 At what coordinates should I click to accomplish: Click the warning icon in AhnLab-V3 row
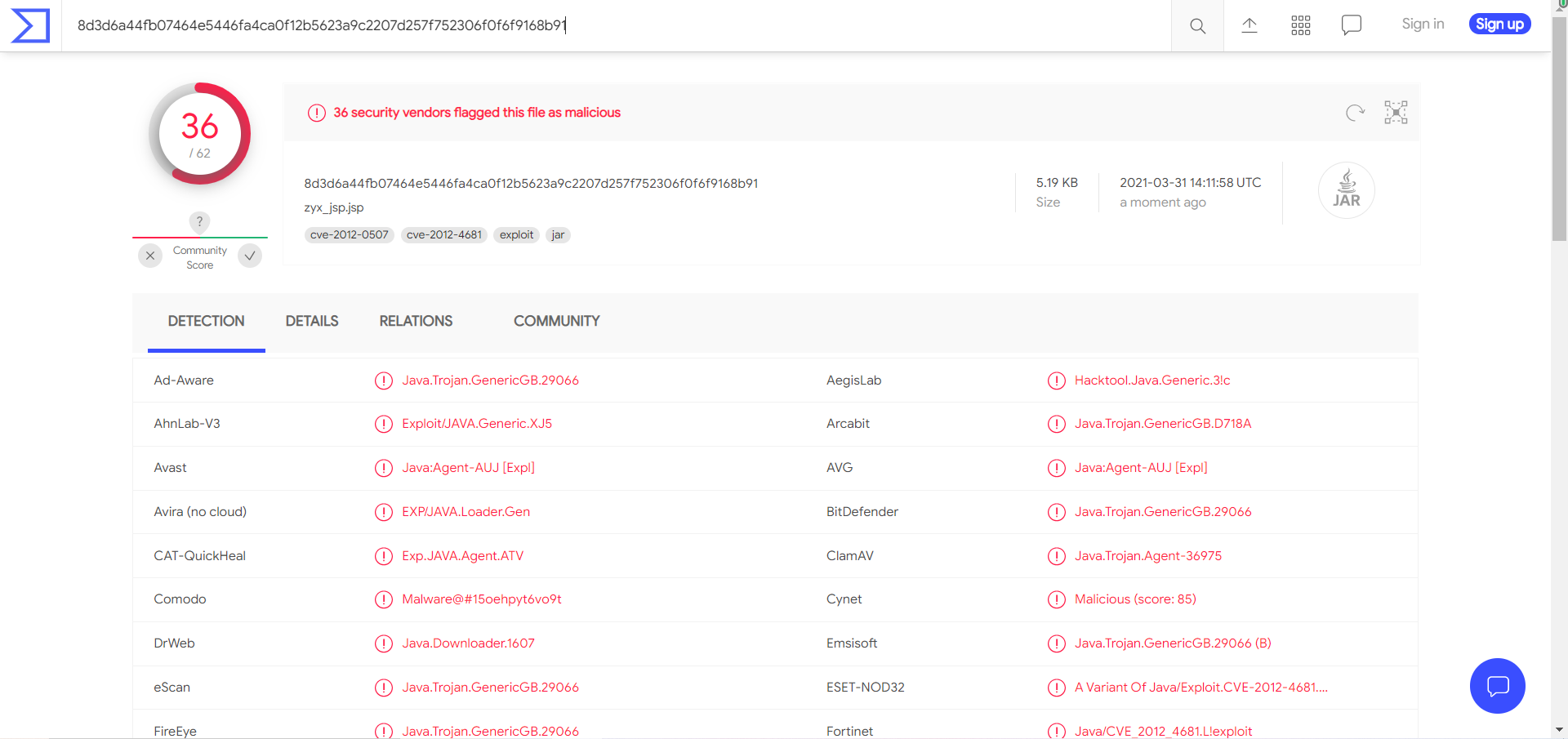pos(384,424)
